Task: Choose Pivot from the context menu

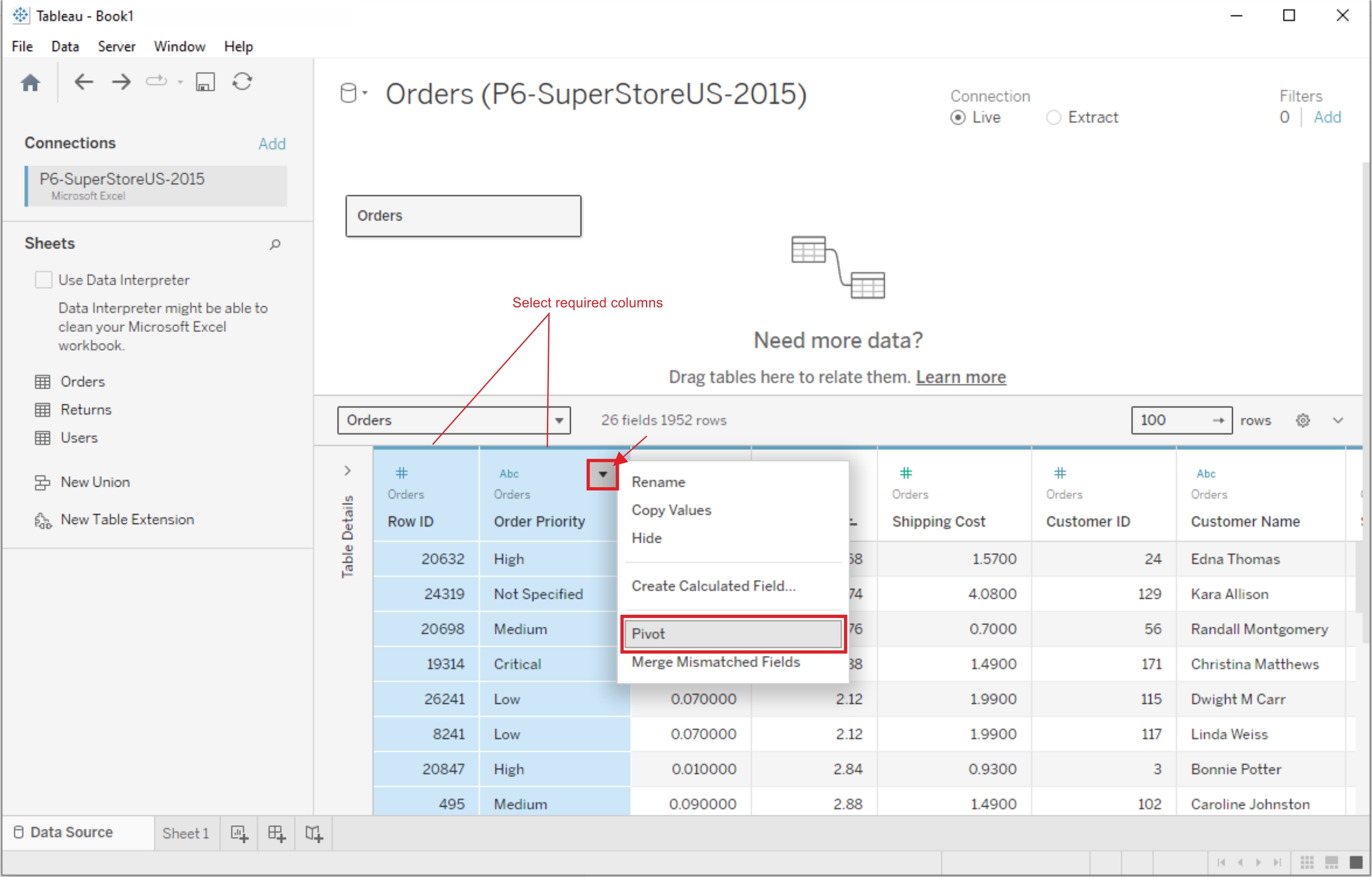Action: coord(733,634)
